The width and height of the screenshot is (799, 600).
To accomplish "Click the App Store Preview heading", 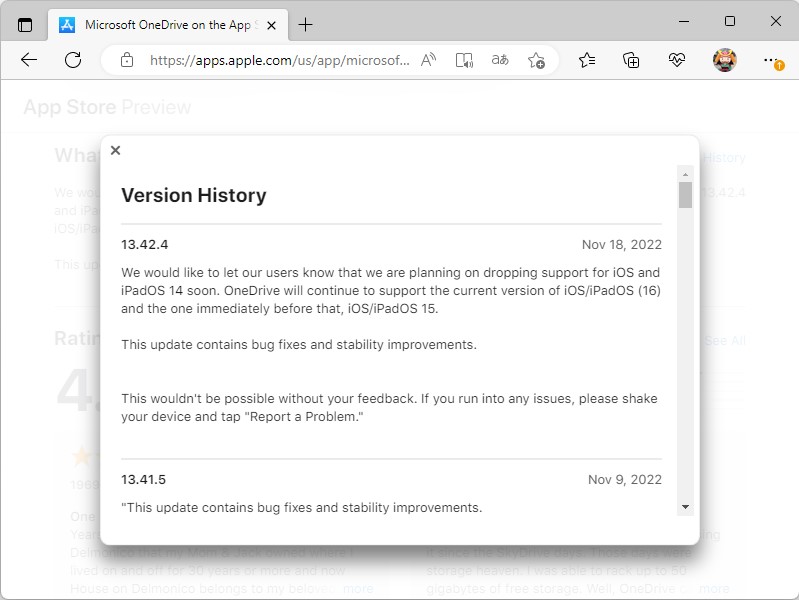I will (x=107, y=107).
